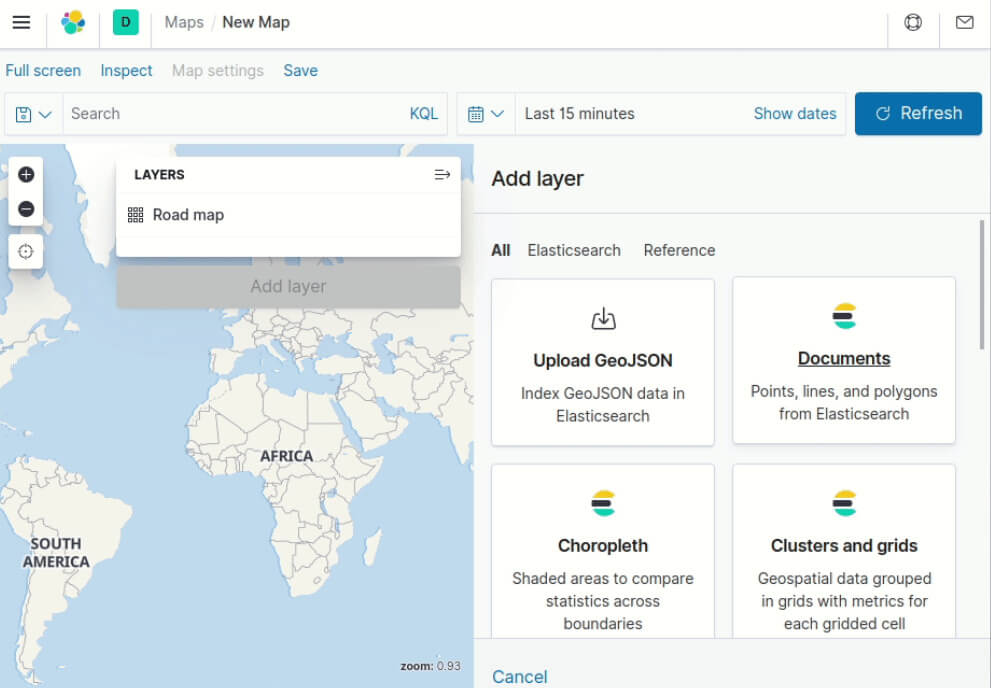This screenshot has width=991, height=688.
Task: Open the help menu icon
Action: (913, 22)
